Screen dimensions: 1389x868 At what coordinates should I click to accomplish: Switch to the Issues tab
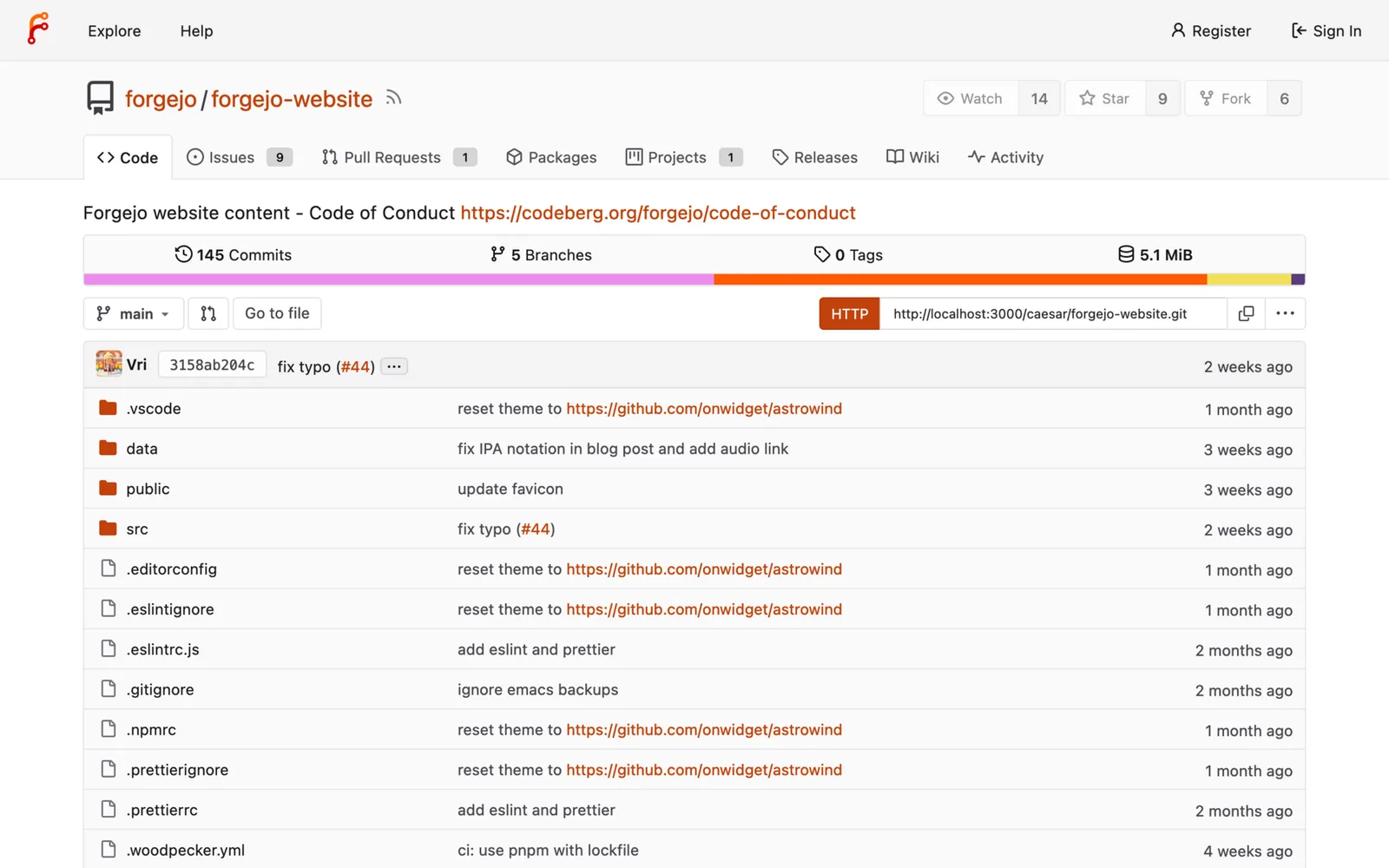point(240,157)
